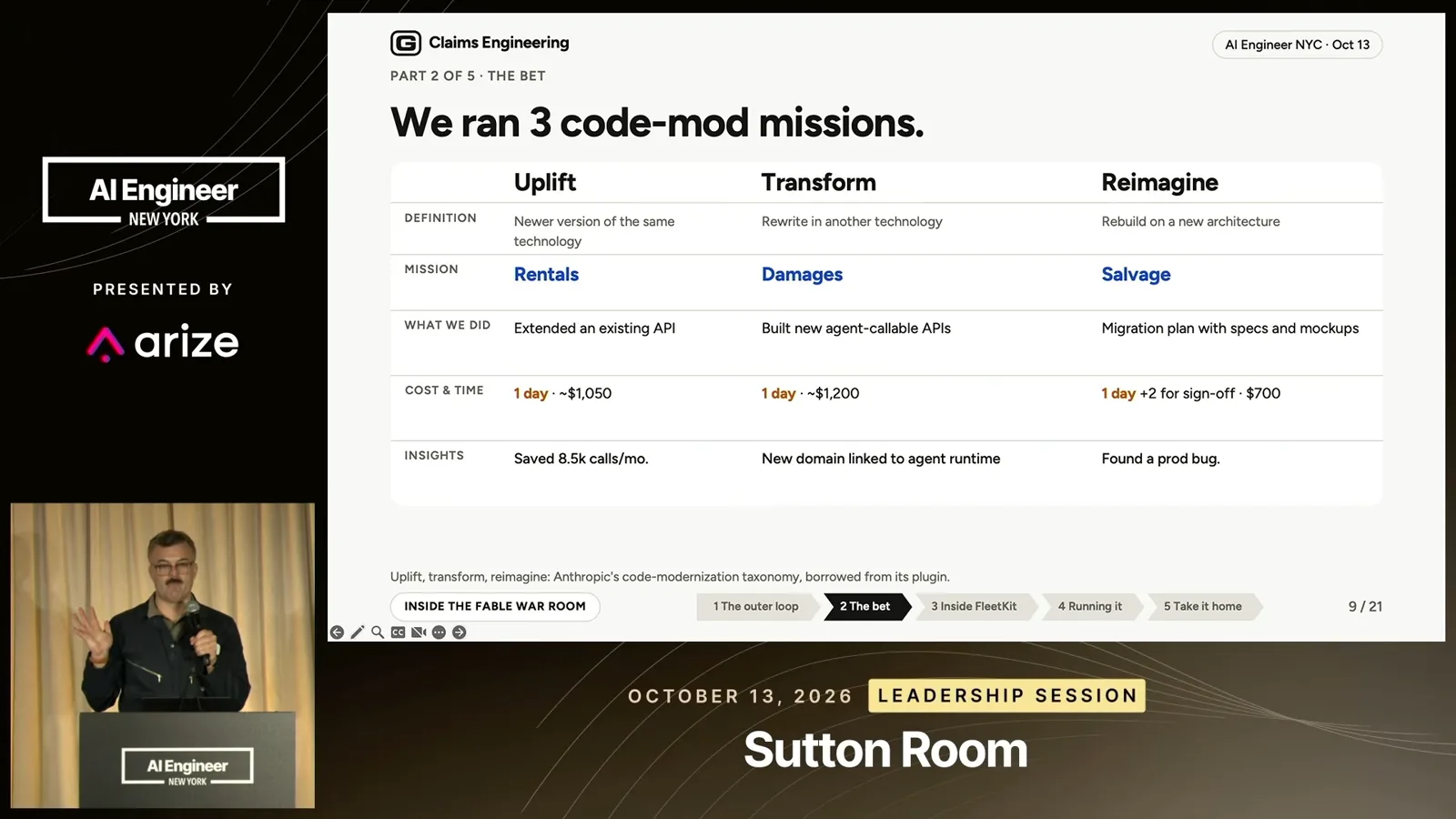Click 'New domain linked to agent runtime'
Screen dimensions: 1456x819
click(x=881, y=459)
